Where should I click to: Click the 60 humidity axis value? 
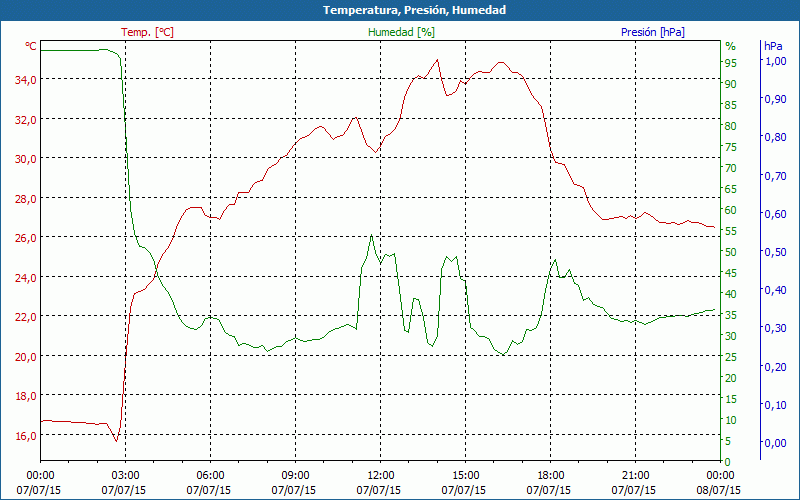pyautogui.click(x=731, y=210)
